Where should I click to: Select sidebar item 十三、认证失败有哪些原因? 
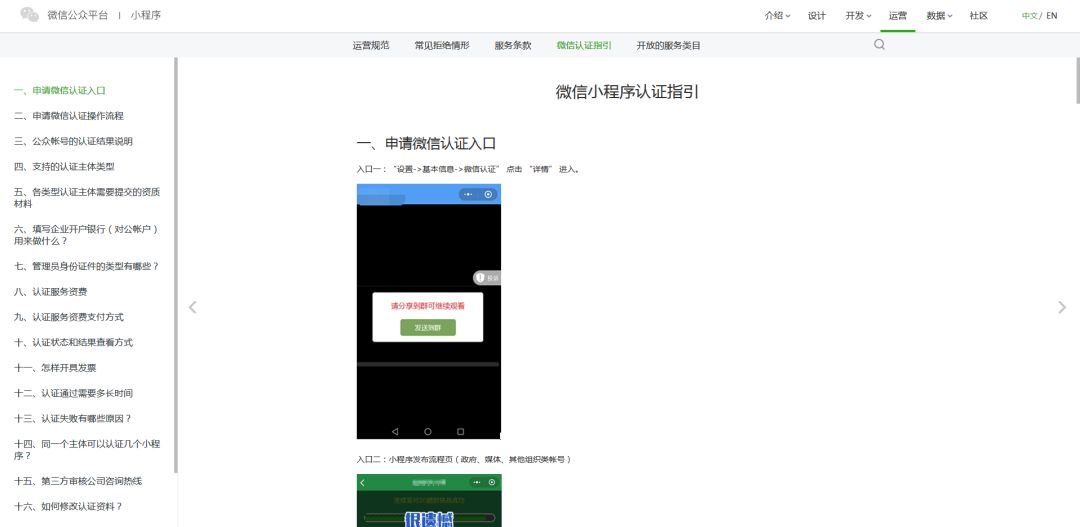(73, 418)
